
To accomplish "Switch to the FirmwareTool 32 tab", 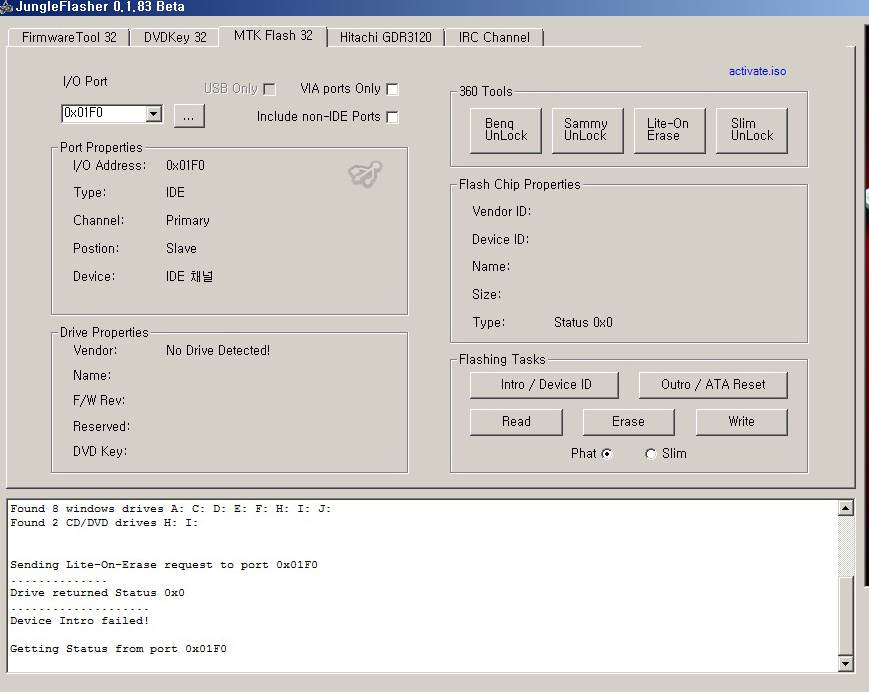I will 69,37.
